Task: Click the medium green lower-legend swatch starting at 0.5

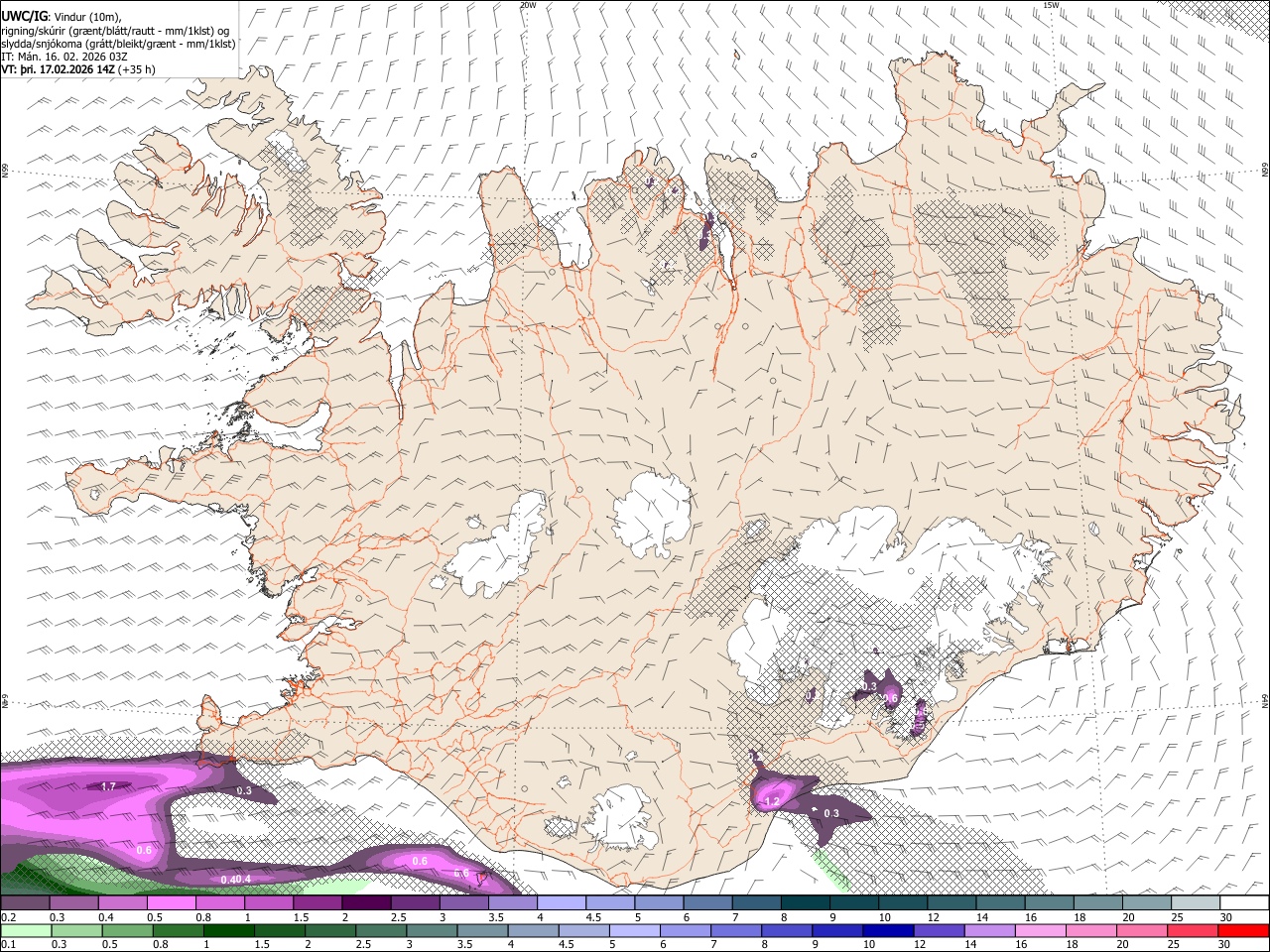Action: [x=127, y=931]
